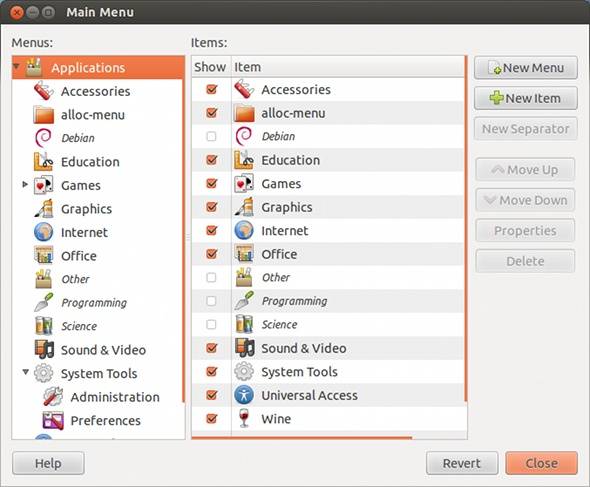Uncheck the Wine show checkbox
Screen dimensions: 590x487
(211, 419)
